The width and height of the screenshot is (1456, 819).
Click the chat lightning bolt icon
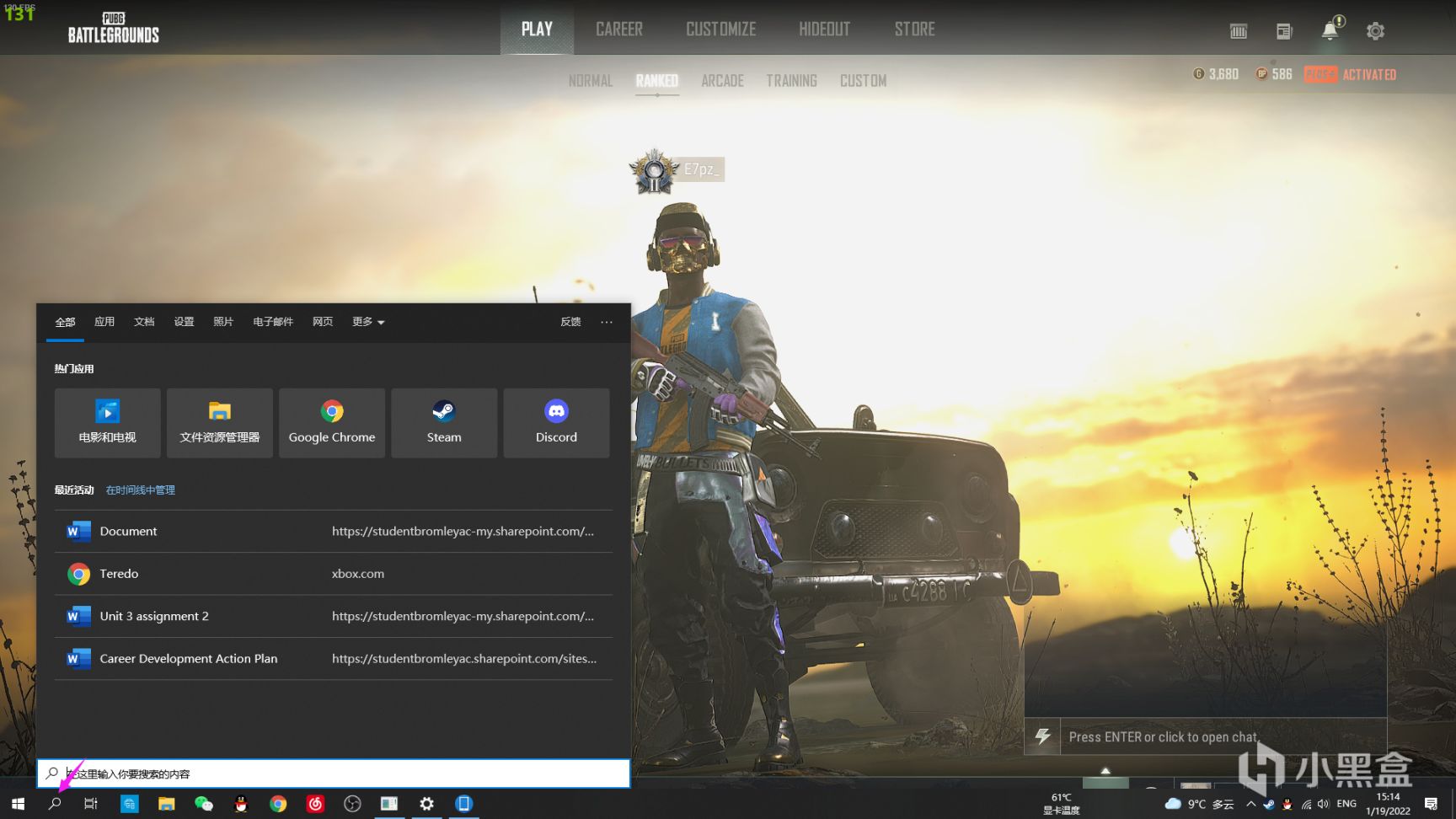1042,736
